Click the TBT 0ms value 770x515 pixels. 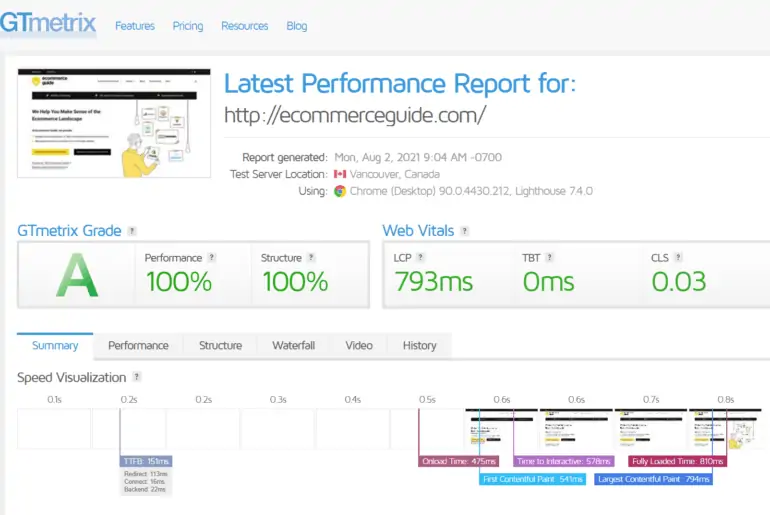[x=549, y=282]
